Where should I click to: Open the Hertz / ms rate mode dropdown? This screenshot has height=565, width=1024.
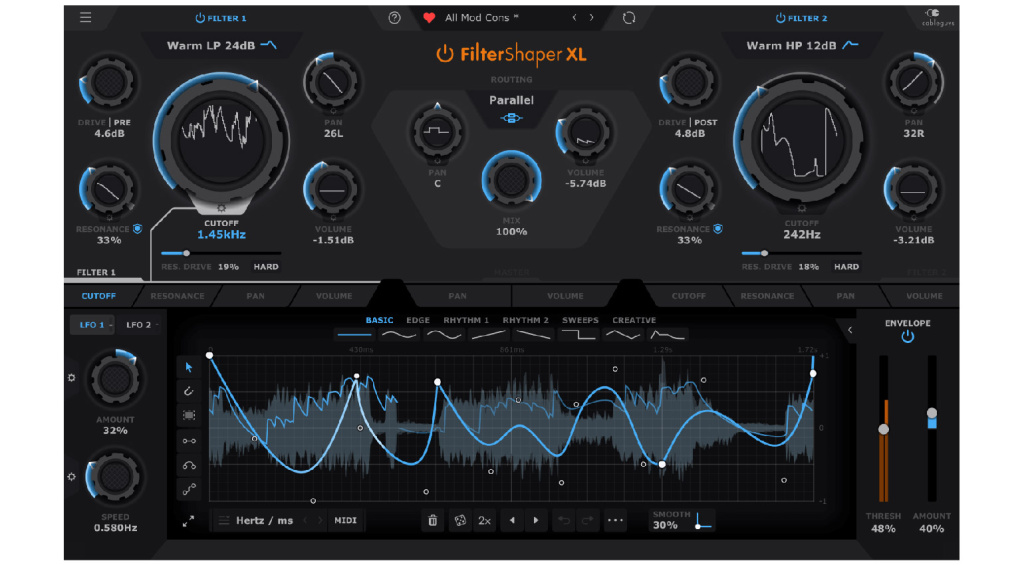256,520
